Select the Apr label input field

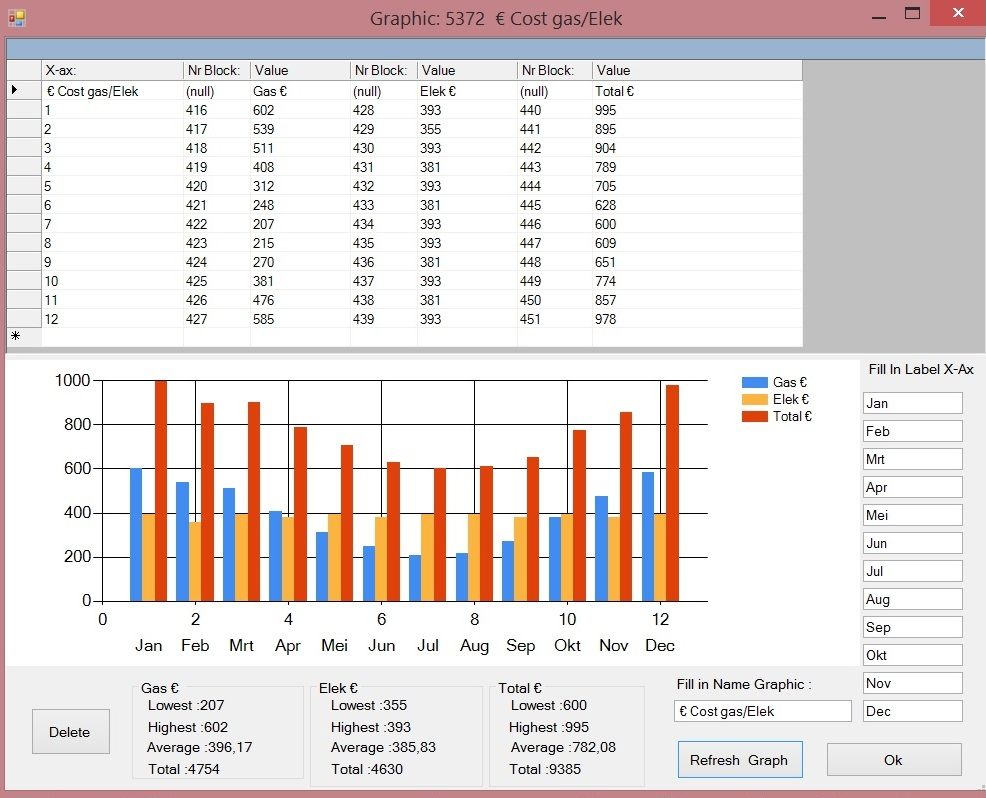coord(912,487)
